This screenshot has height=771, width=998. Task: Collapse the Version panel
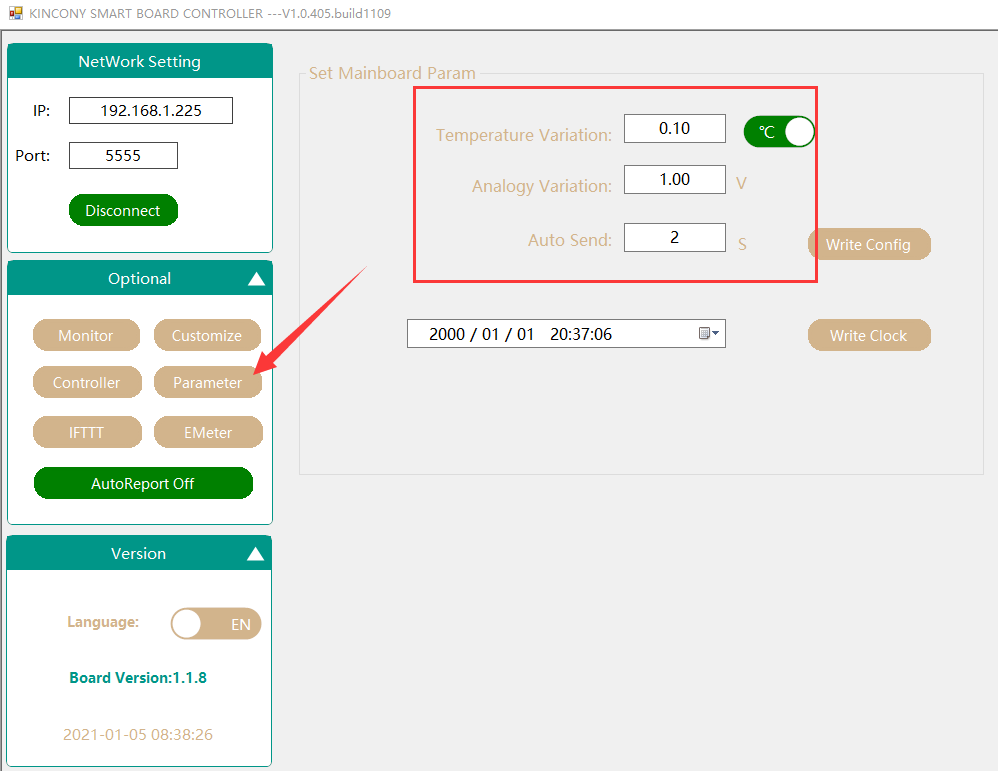[x=256, y=554]
